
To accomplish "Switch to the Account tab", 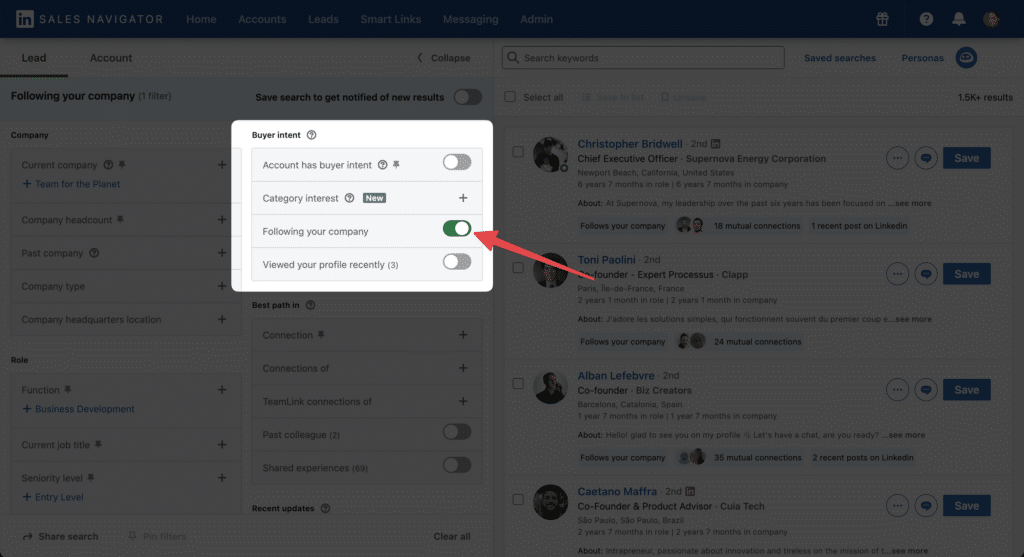I will coord(110,57).
